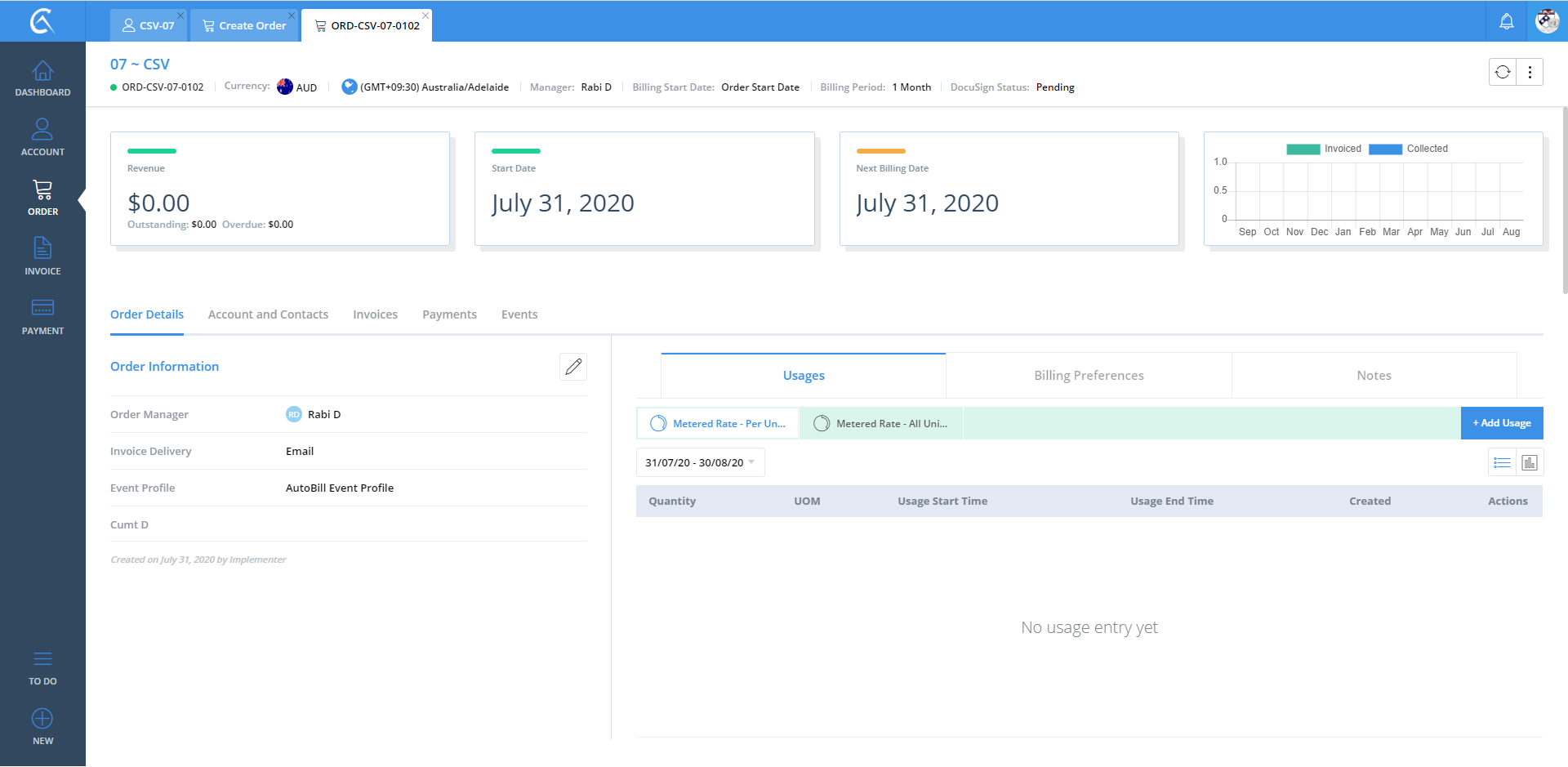
Task: Open the three-dot more options menu
Action: (1530, 72)
